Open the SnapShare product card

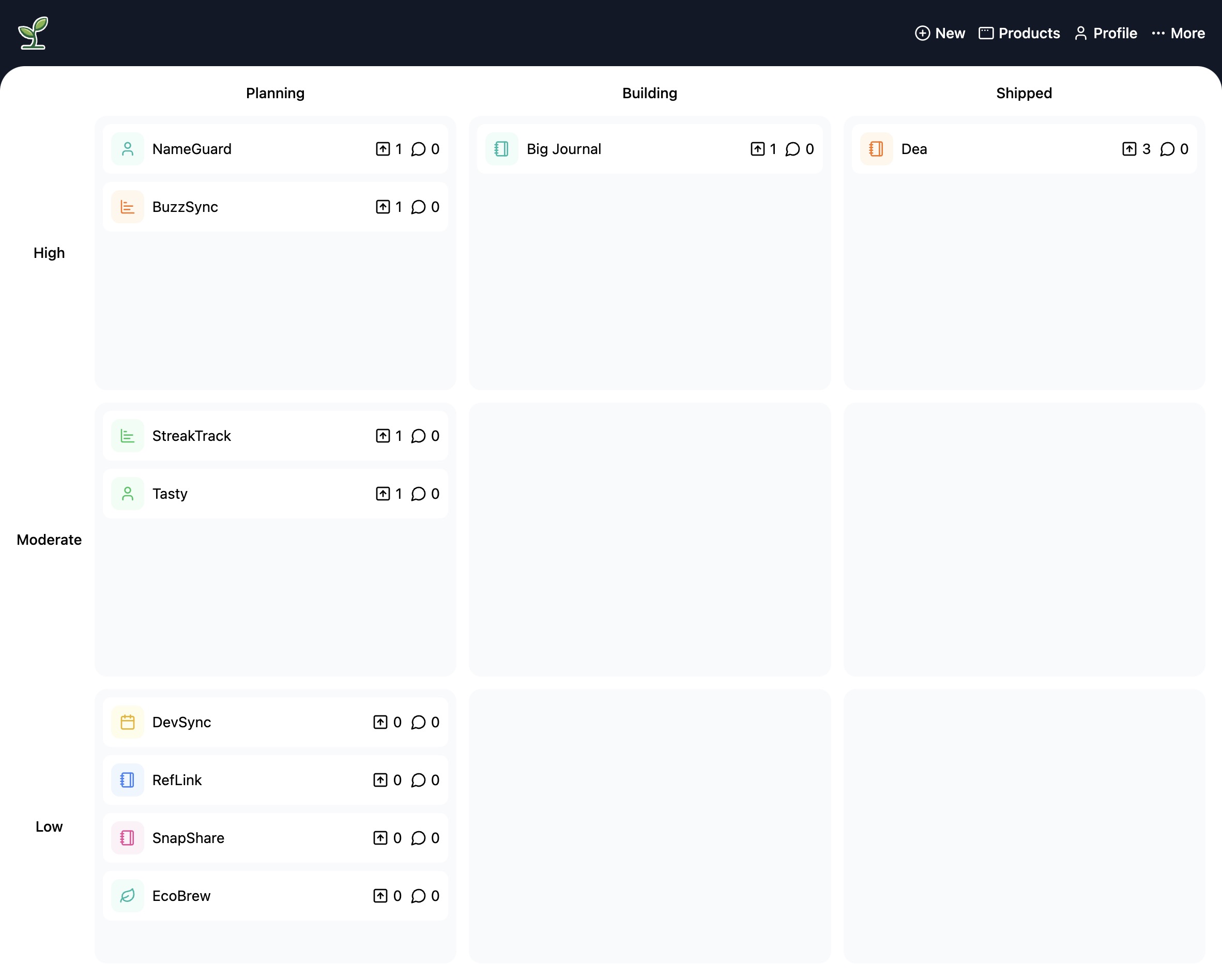tap(276, 838)
